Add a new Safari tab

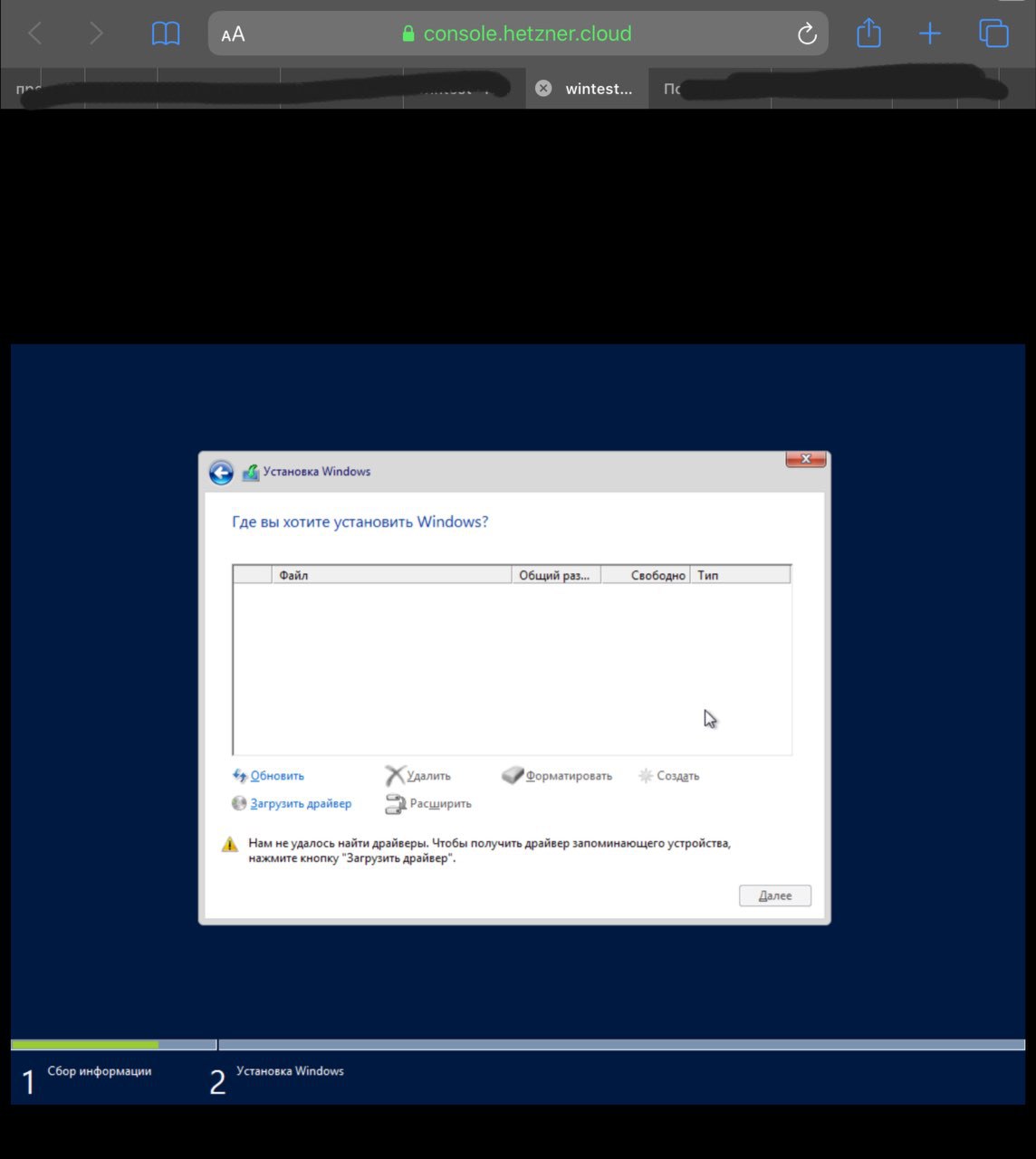pyautogui.click(x=930, y=34)
